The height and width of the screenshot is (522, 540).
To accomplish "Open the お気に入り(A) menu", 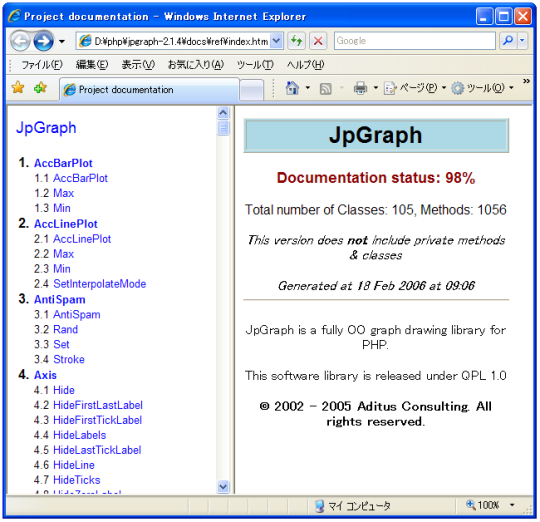I will 196,65.
